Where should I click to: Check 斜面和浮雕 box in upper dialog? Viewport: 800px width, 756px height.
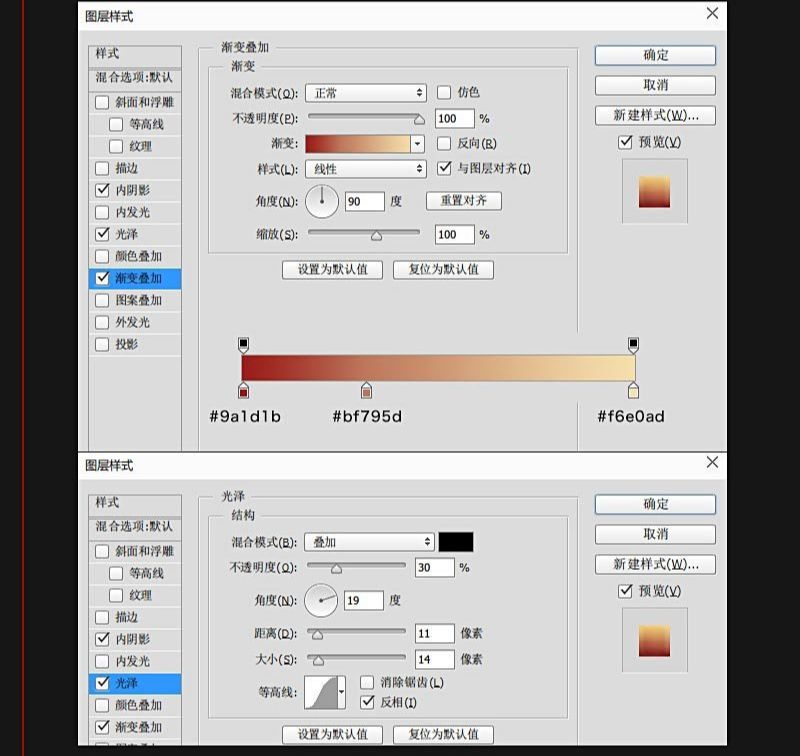(102, 102)
